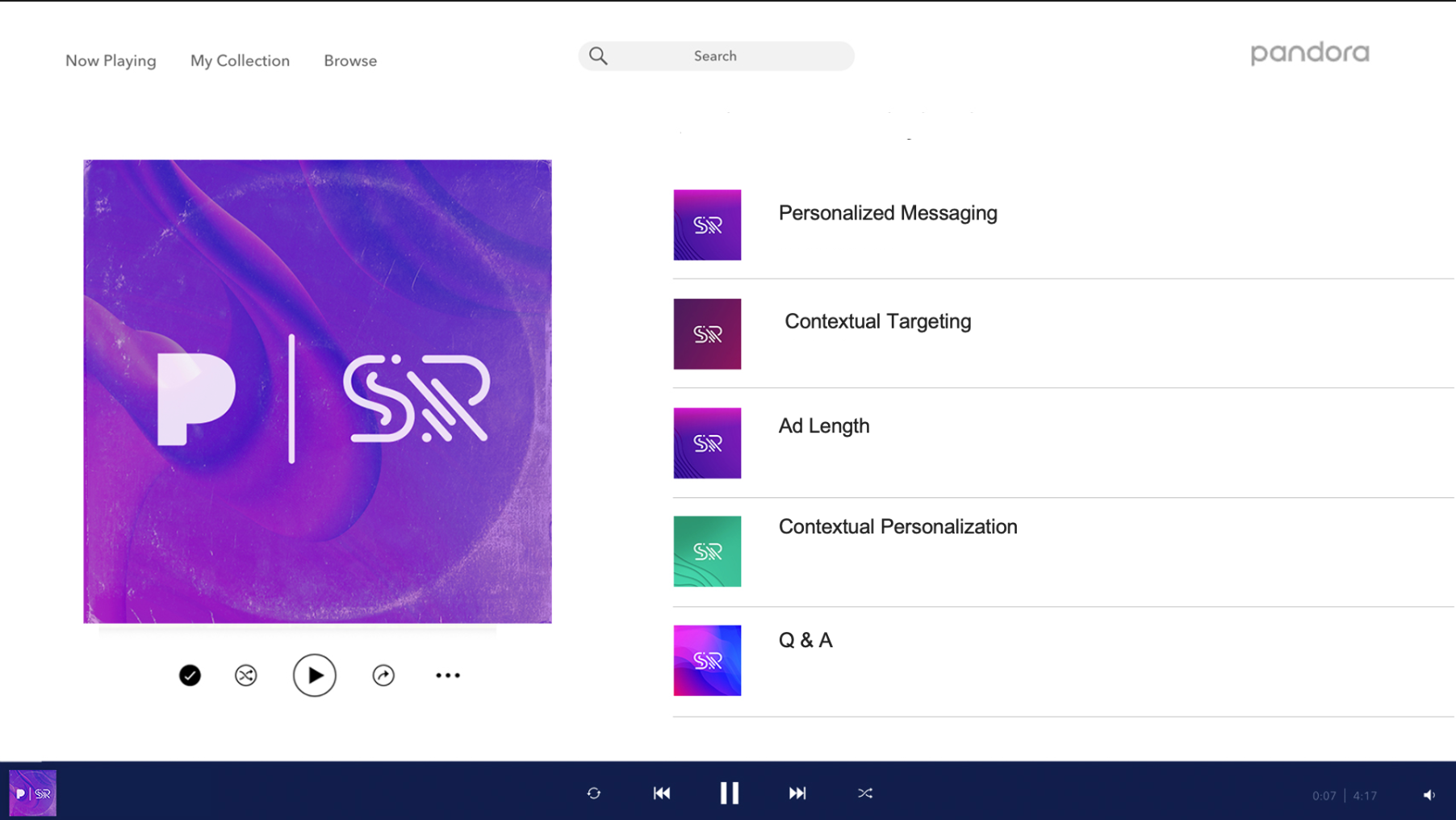
Task: Click the Q & A thumbnail
Action: [707, 660]
